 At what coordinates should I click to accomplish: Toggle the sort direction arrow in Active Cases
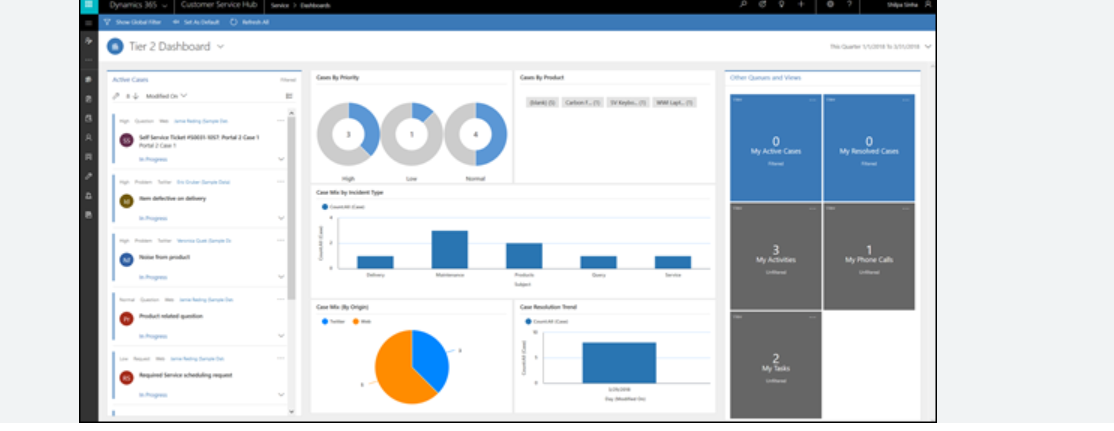(136, 96)
